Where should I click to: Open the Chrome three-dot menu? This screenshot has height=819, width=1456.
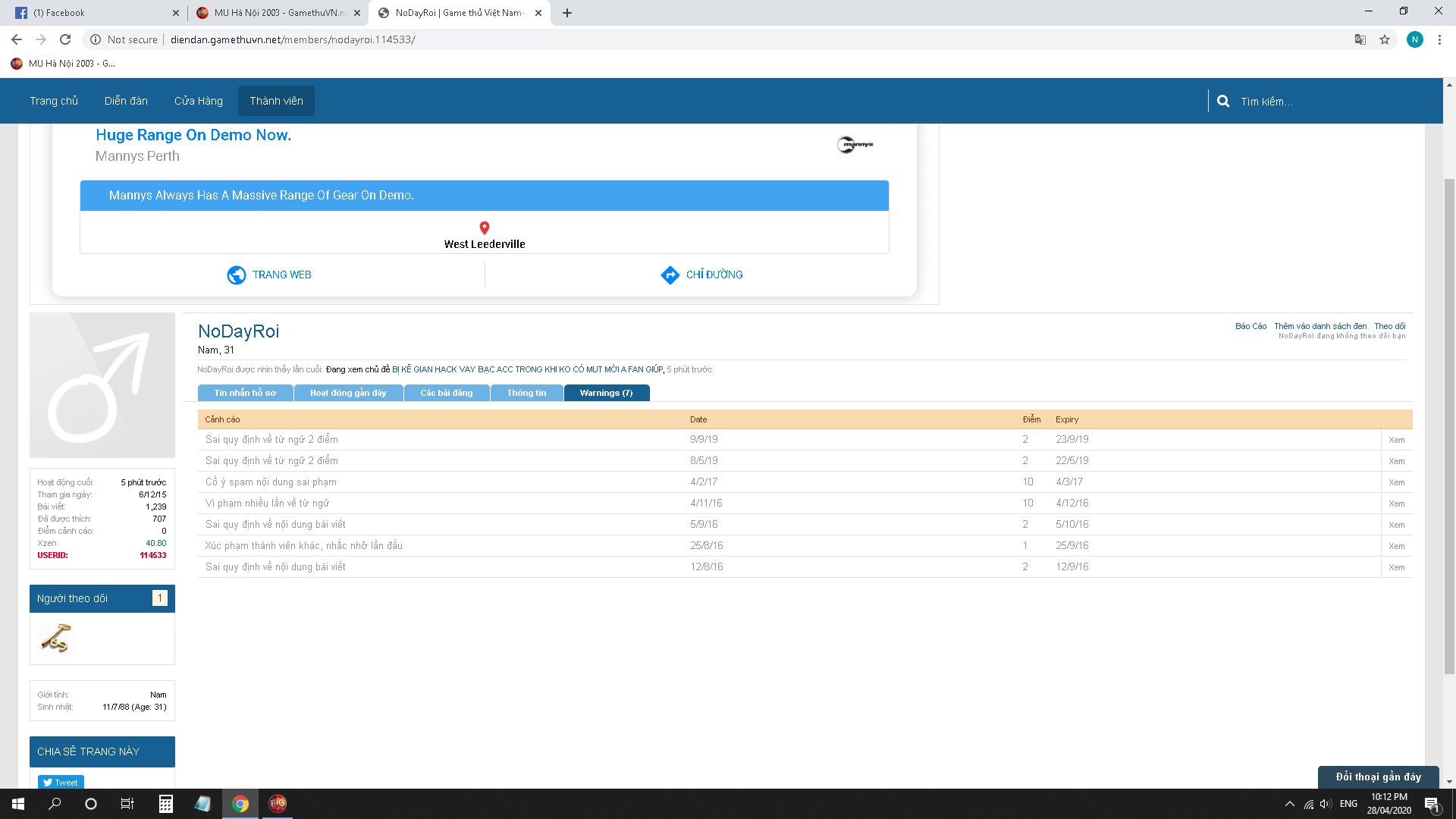pyautogui.click(x=1439, y=39)
